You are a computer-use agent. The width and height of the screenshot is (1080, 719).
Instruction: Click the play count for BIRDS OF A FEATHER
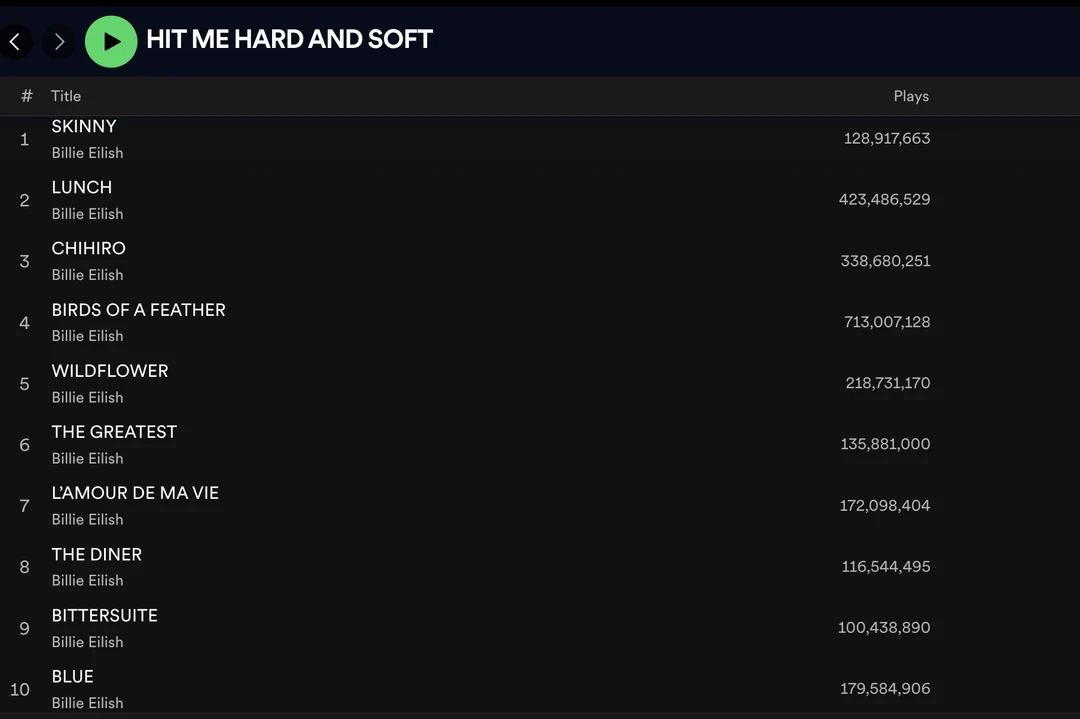click(x=885, y=322)
